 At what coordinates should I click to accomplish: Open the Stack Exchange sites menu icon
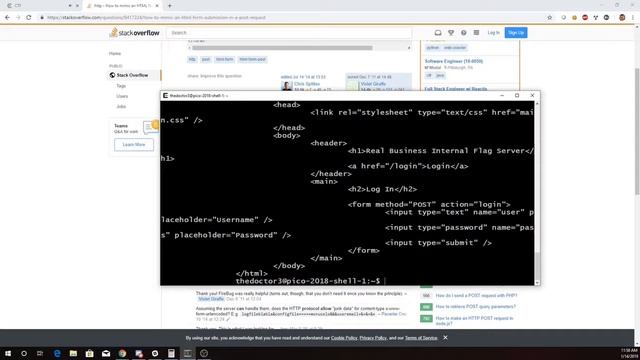pos(476,33)
